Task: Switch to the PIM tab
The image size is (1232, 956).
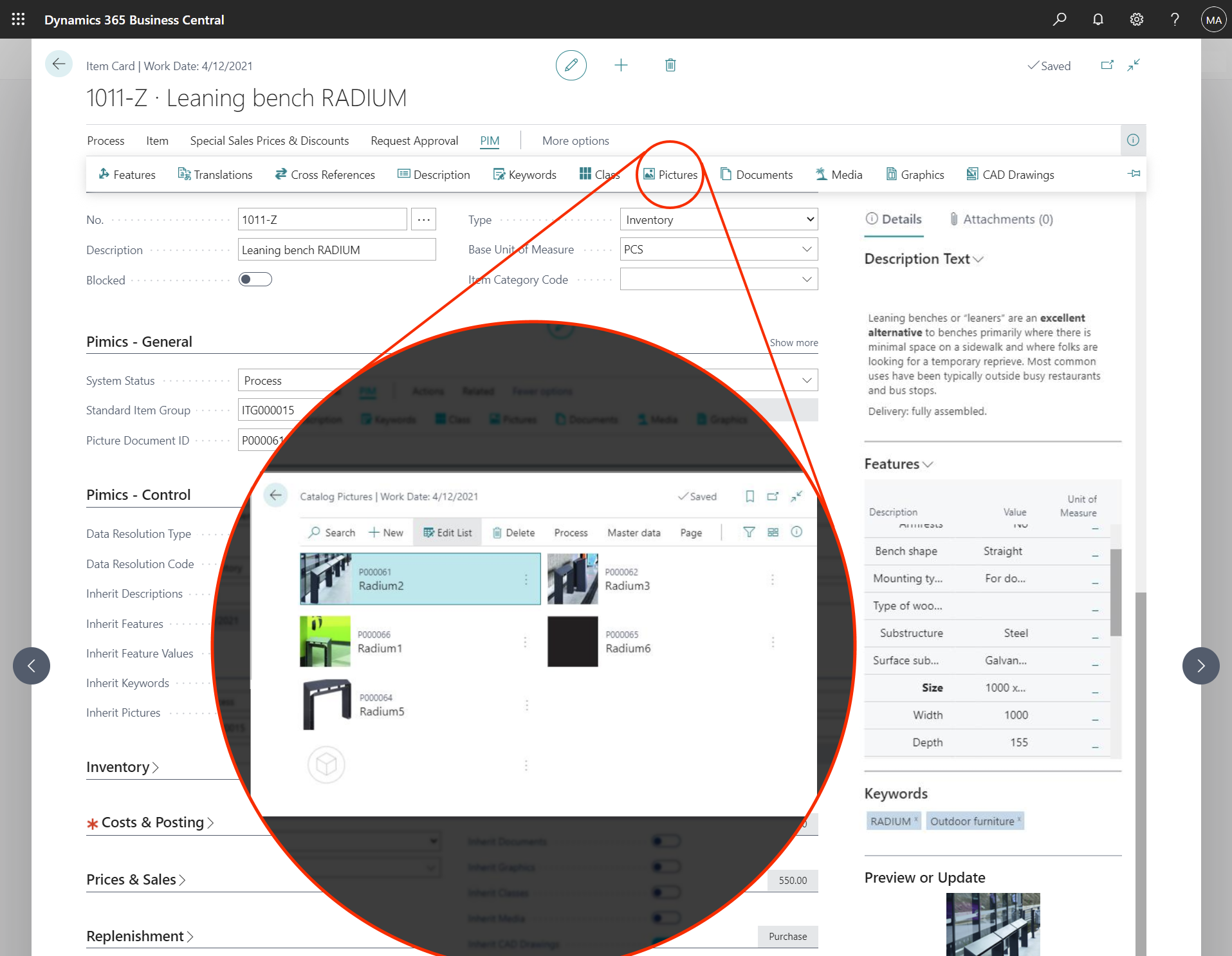Action: tap(490, 140)
